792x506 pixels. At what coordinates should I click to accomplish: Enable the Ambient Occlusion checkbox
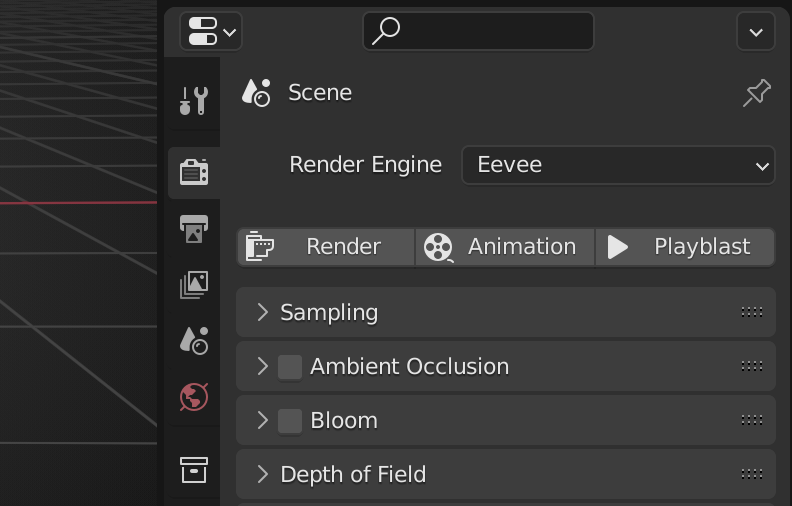point(290,367)
